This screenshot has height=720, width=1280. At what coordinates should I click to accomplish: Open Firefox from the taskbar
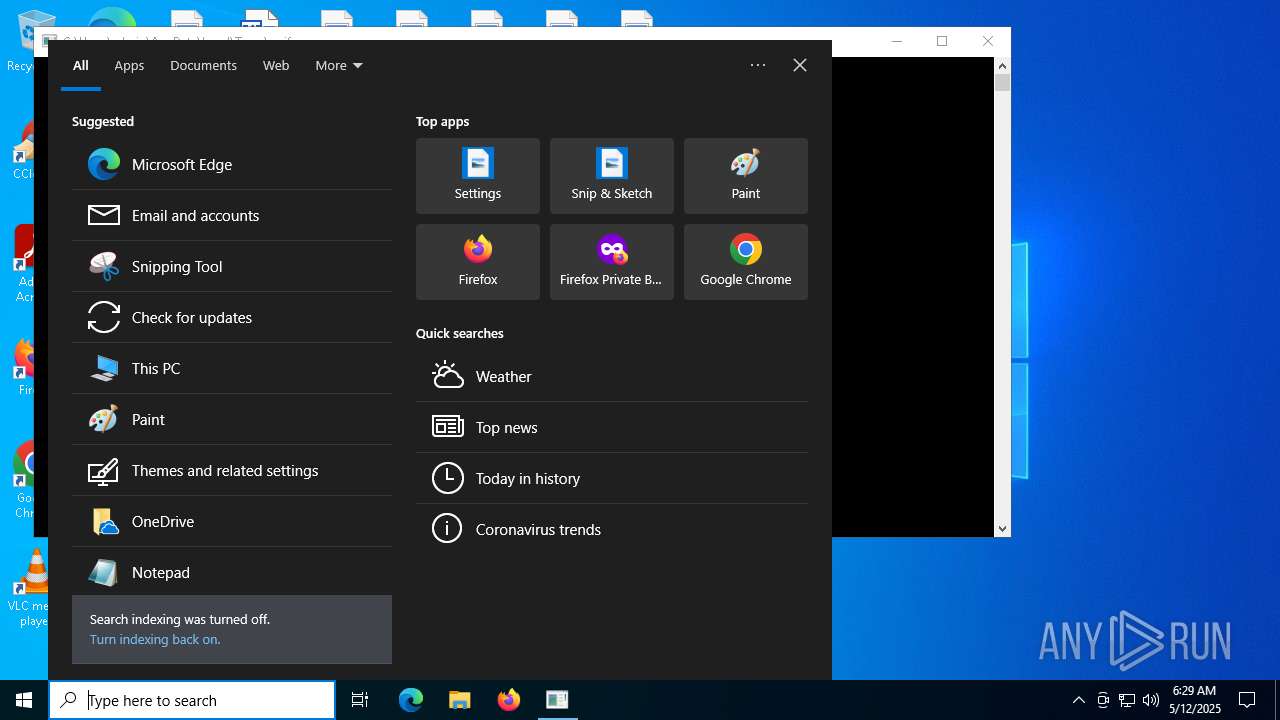click(509, 700)
